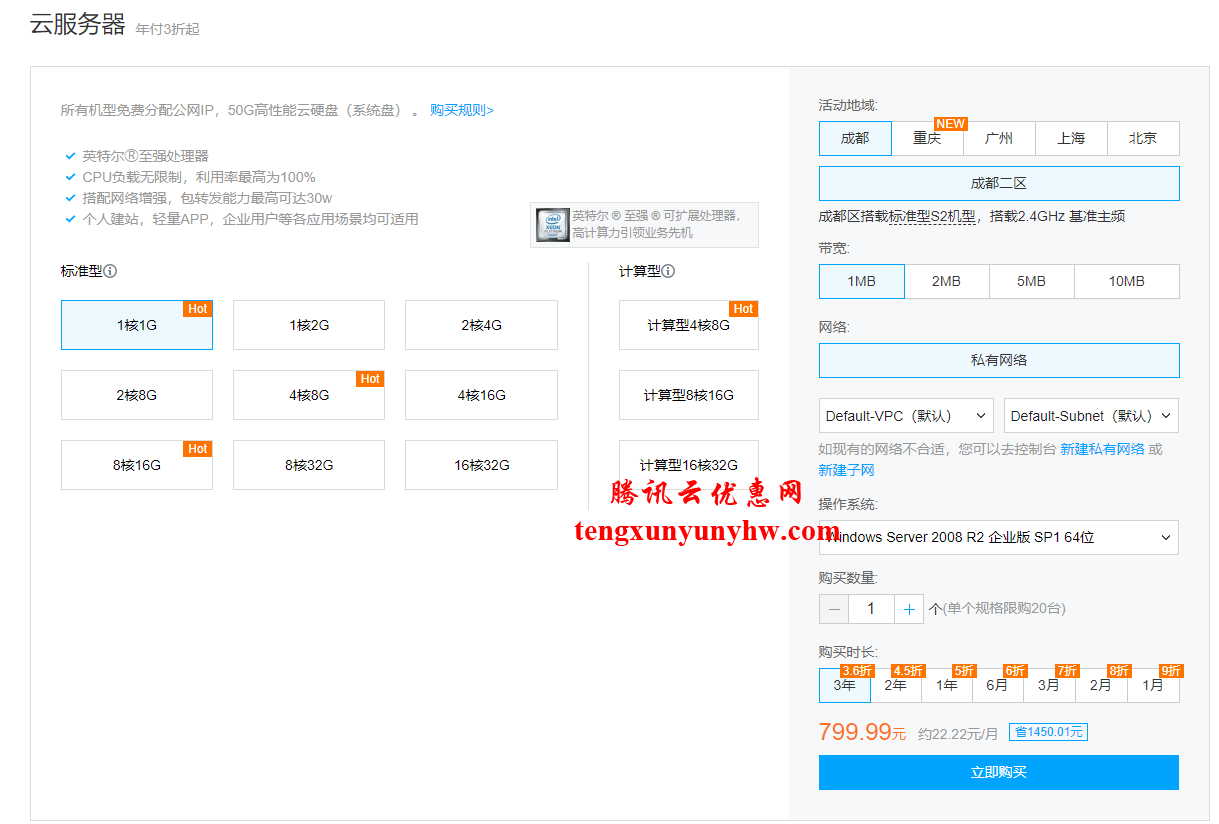Click the 搭配网络增强 feature line

click(x=207, y=198)
